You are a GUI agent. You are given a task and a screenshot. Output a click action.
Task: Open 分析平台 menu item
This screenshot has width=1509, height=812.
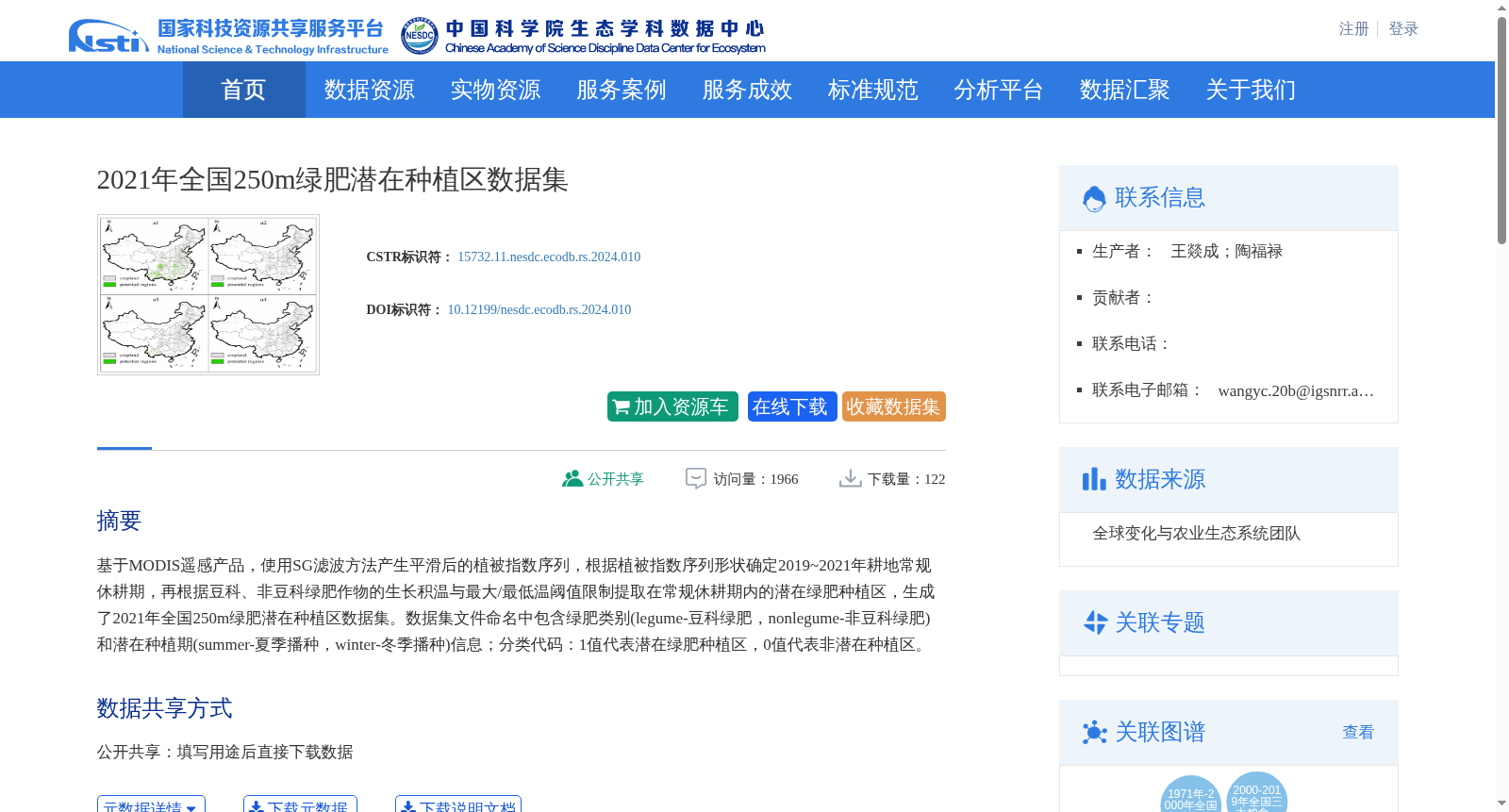(998, 90)
